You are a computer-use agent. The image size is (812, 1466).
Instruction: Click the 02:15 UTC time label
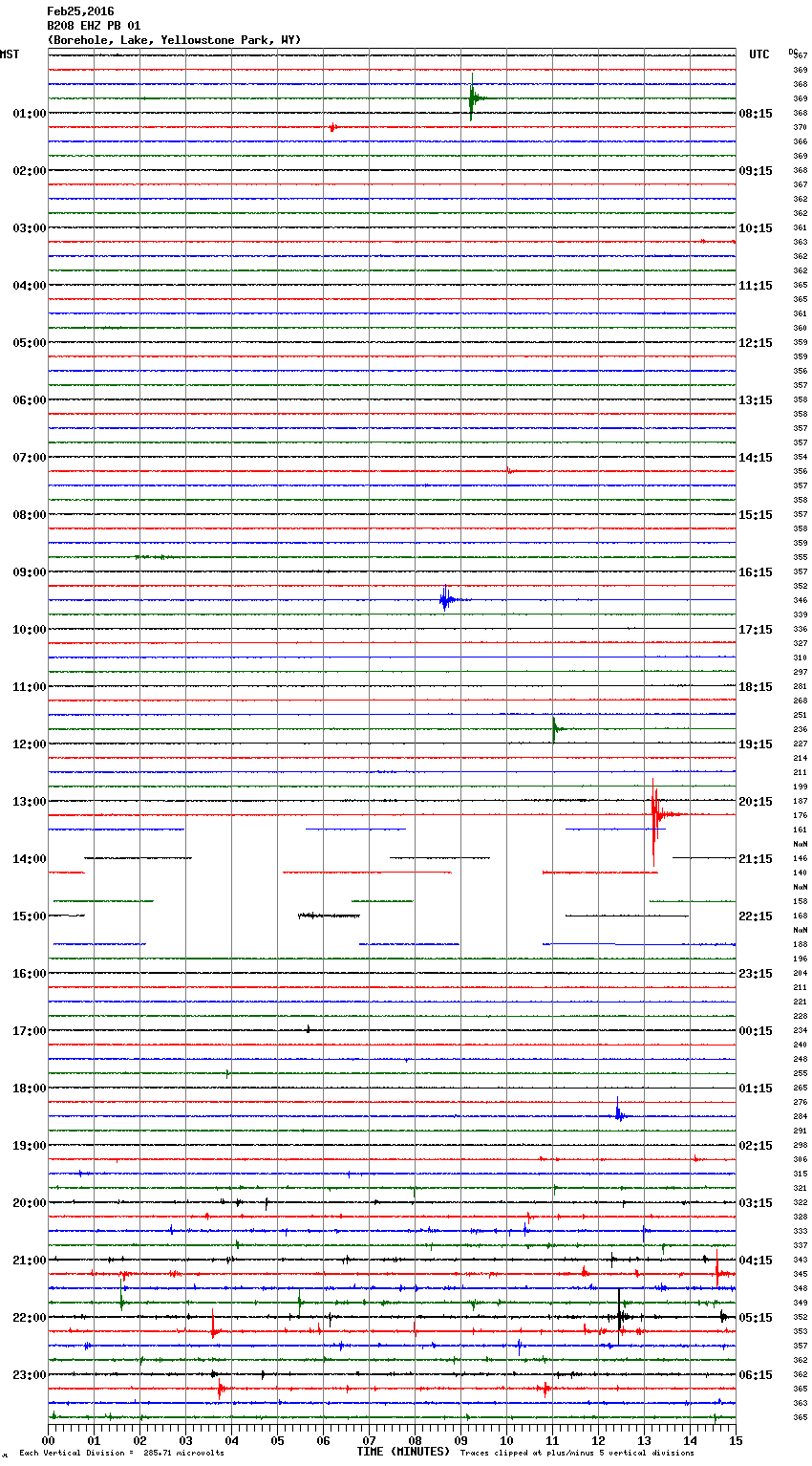pos(756,1146)
